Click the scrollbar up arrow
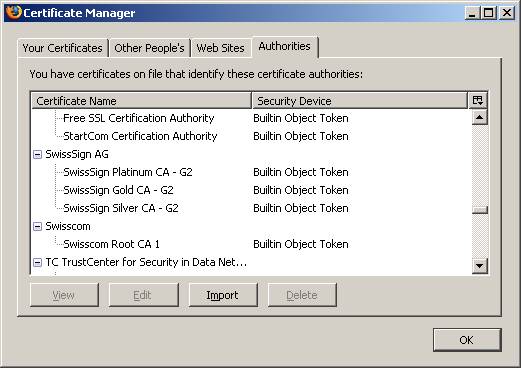The height and width of the screenshot is (368, 521). pos(480,117)
